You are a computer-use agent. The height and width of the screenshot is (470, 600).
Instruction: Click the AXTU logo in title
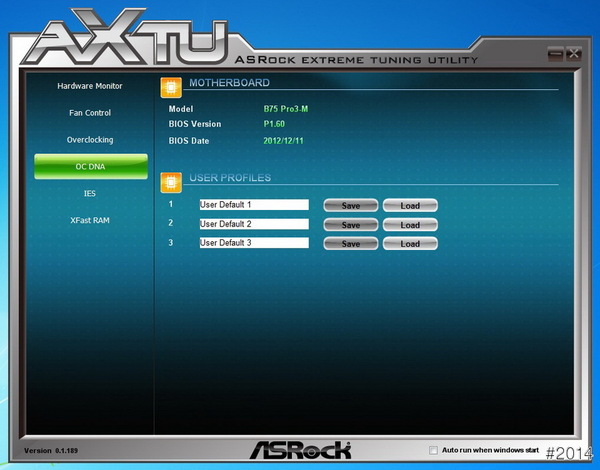click(124, 36)
